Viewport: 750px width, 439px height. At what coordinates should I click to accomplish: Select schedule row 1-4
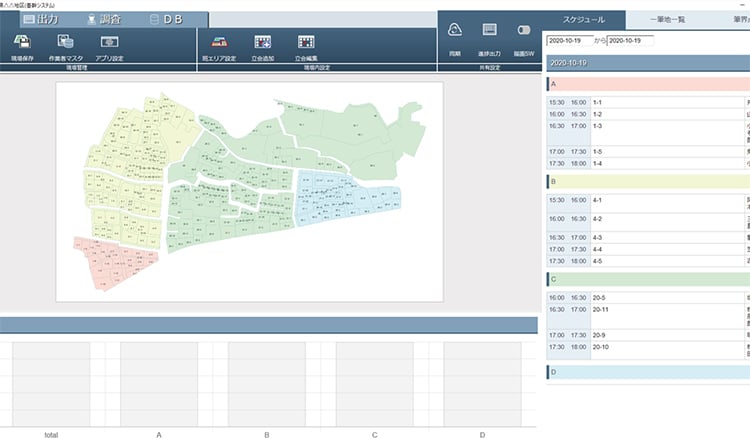[648, 164]
